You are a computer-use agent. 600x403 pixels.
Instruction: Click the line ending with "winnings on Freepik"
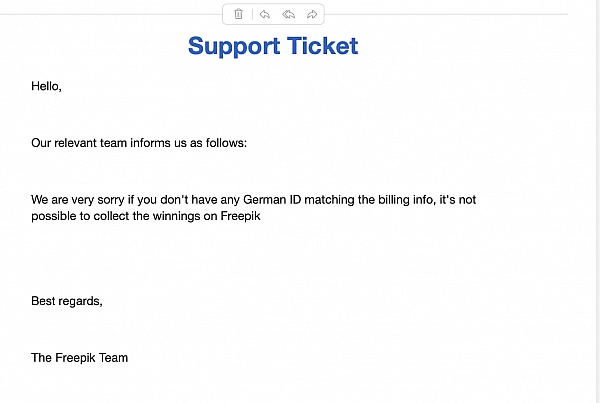pos(146,216)
